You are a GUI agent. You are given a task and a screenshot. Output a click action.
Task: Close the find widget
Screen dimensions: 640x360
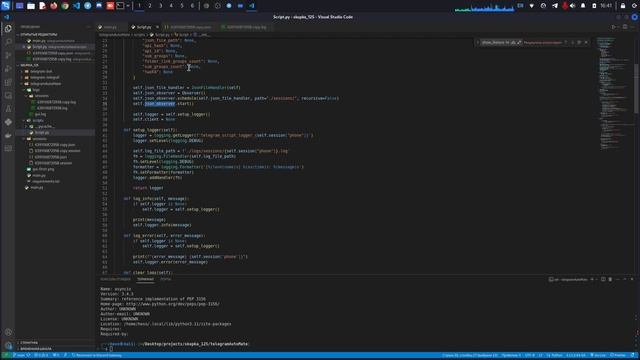coord(587,42)
